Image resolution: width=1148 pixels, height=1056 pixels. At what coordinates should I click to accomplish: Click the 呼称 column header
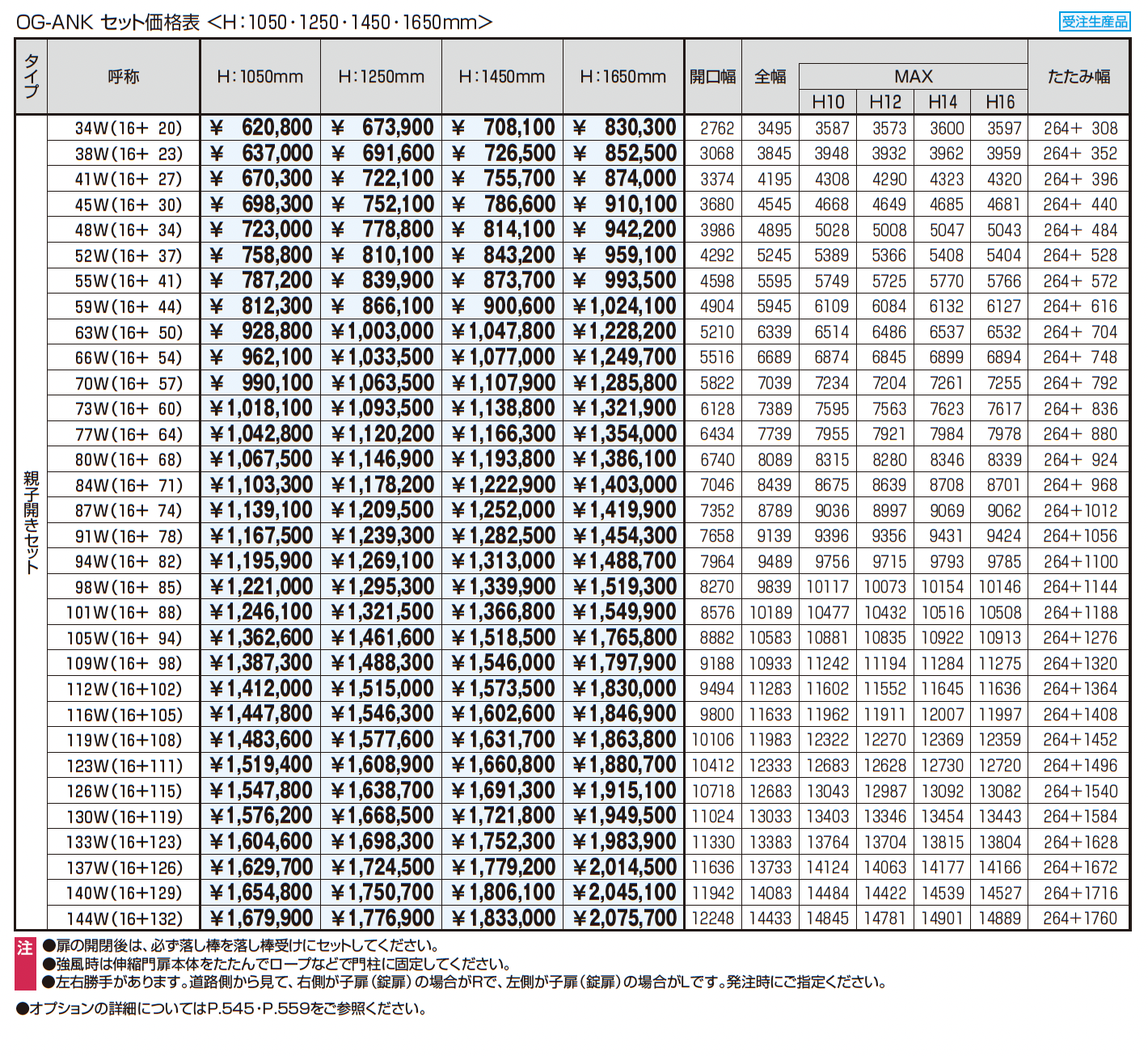pyautogui.click(x=124, y=77)
